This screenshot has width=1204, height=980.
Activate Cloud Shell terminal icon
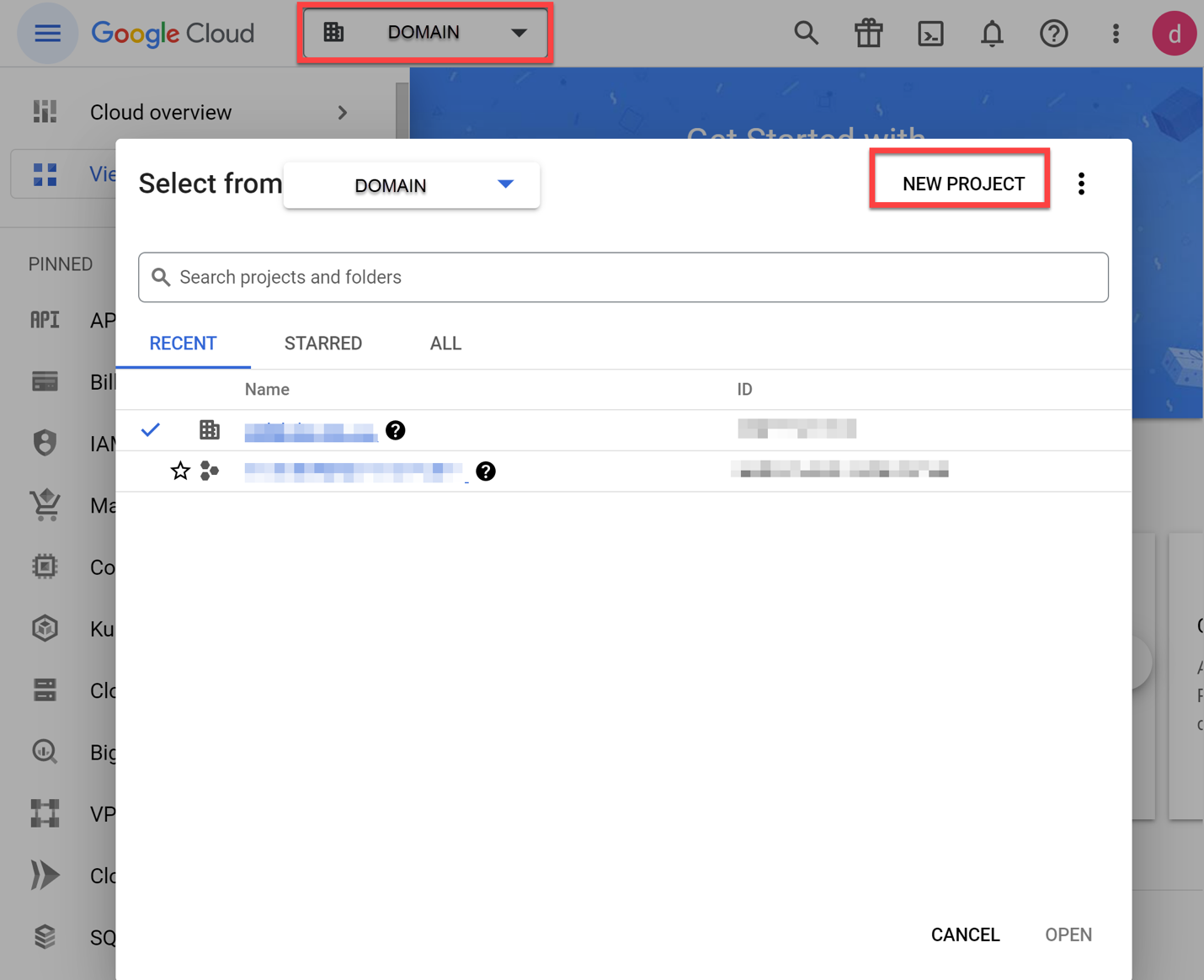point(930,34)
